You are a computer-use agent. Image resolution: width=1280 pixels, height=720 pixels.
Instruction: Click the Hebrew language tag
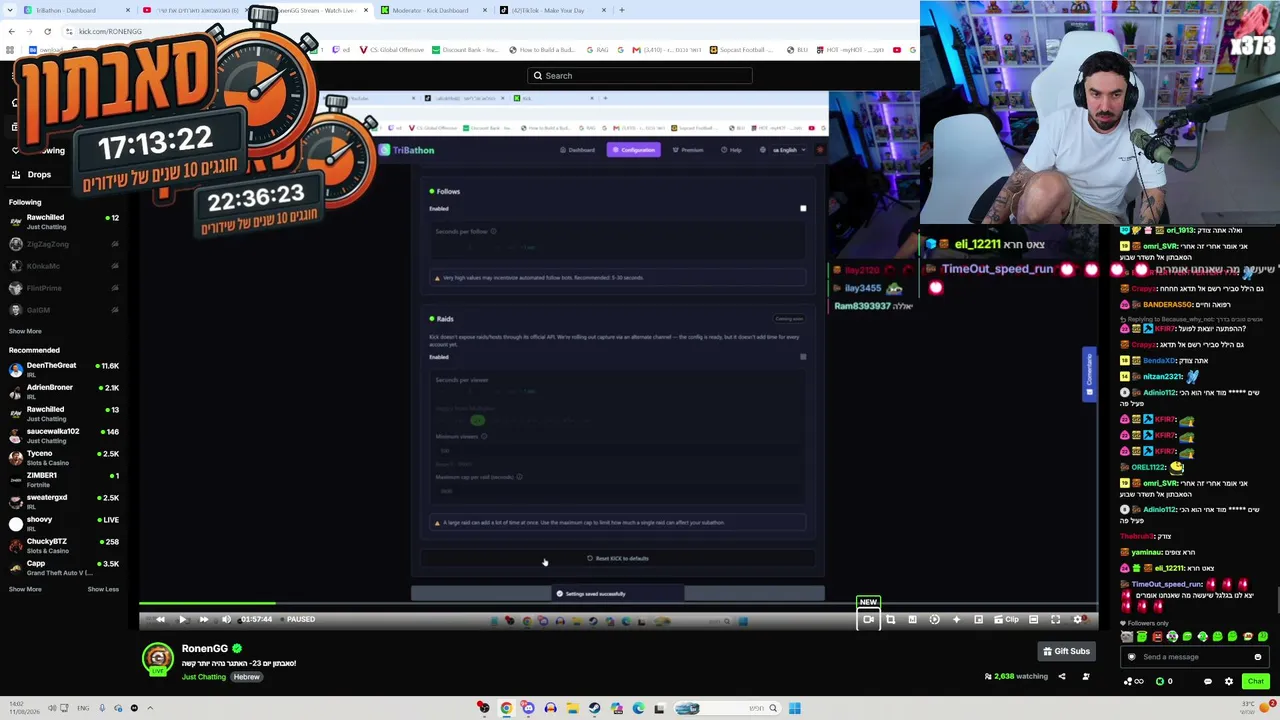[x=247, y=677]
